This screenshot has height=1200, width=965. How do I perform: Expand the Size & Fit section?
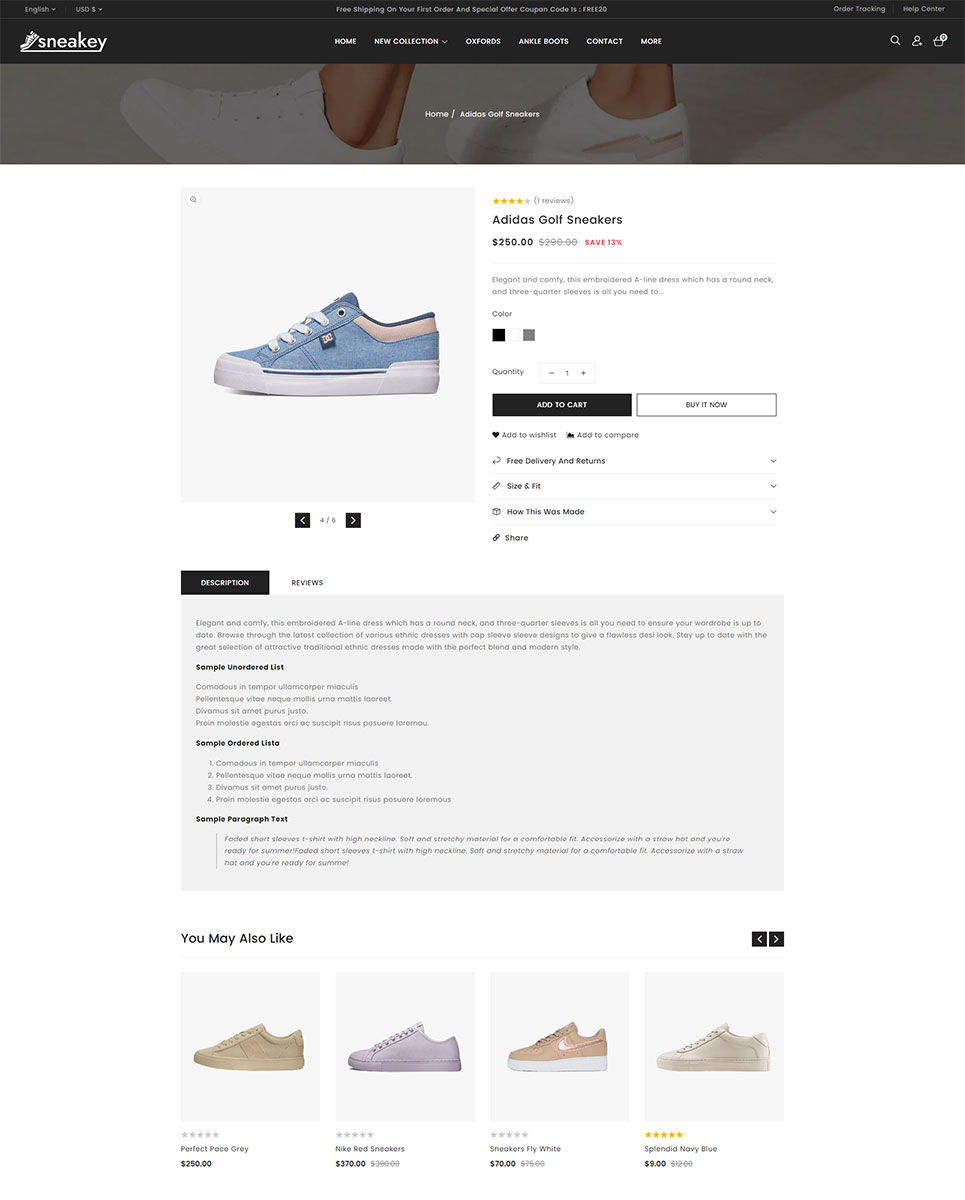(634, 486)
